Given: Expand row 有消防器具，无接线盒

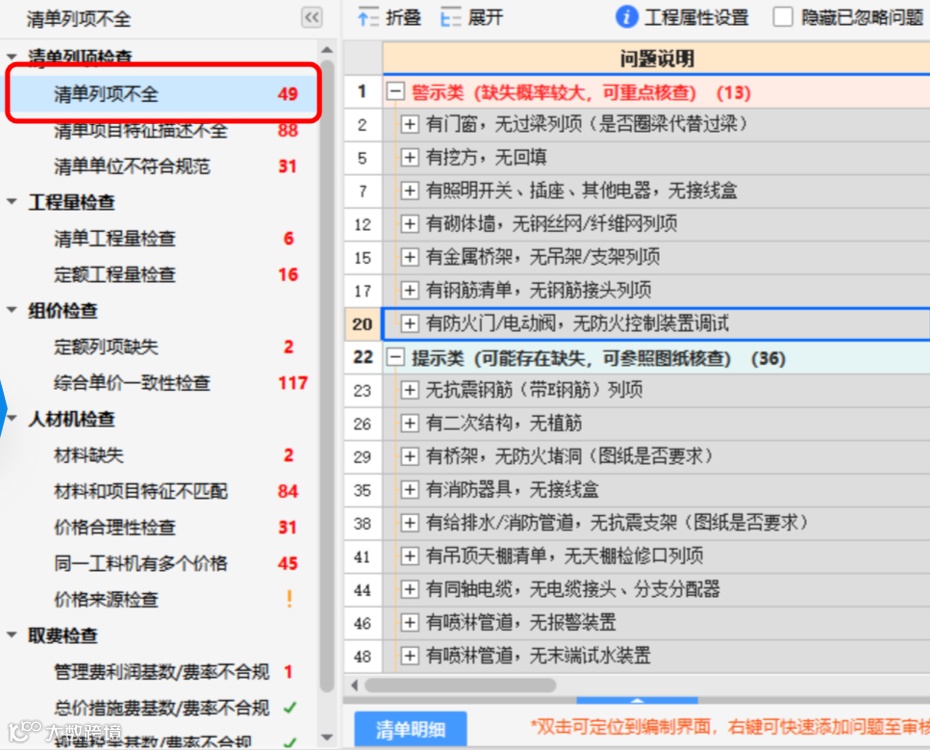Looking at the screenshot, I should click(x=409, y=490).
